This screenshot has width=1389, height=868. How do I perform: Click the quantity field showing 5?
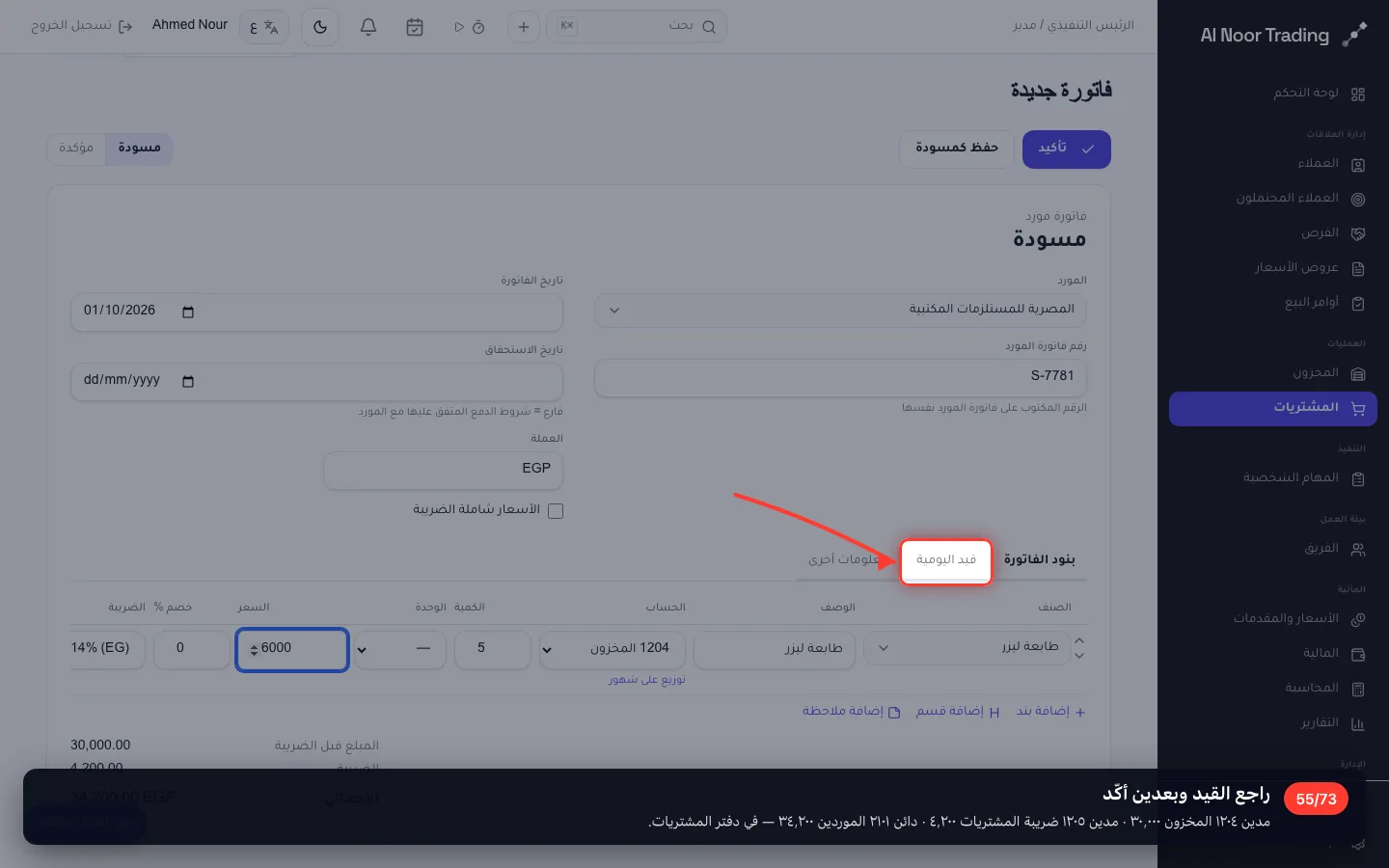[492, 649]
